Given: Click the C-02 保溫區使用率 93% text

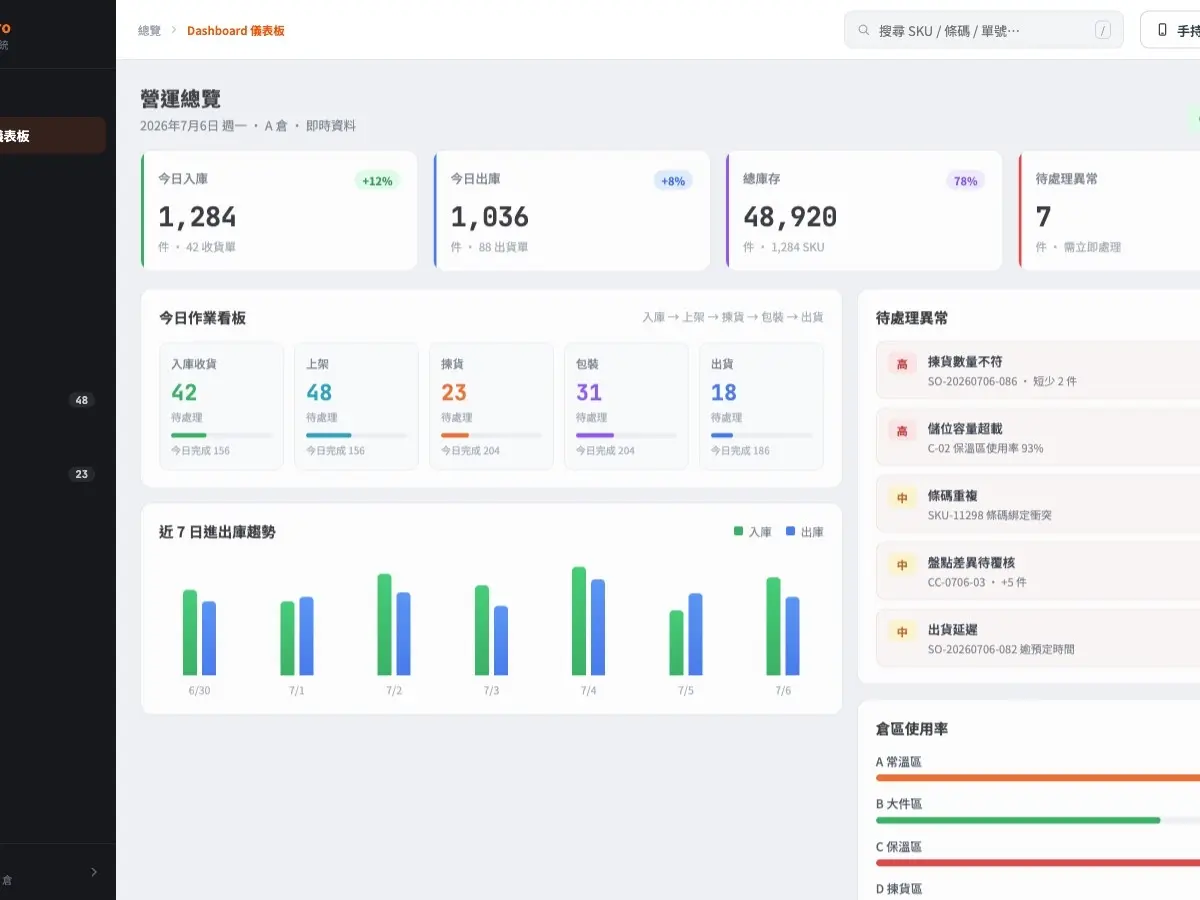Looking at the screenshot, I should click(x=985, y=448).
